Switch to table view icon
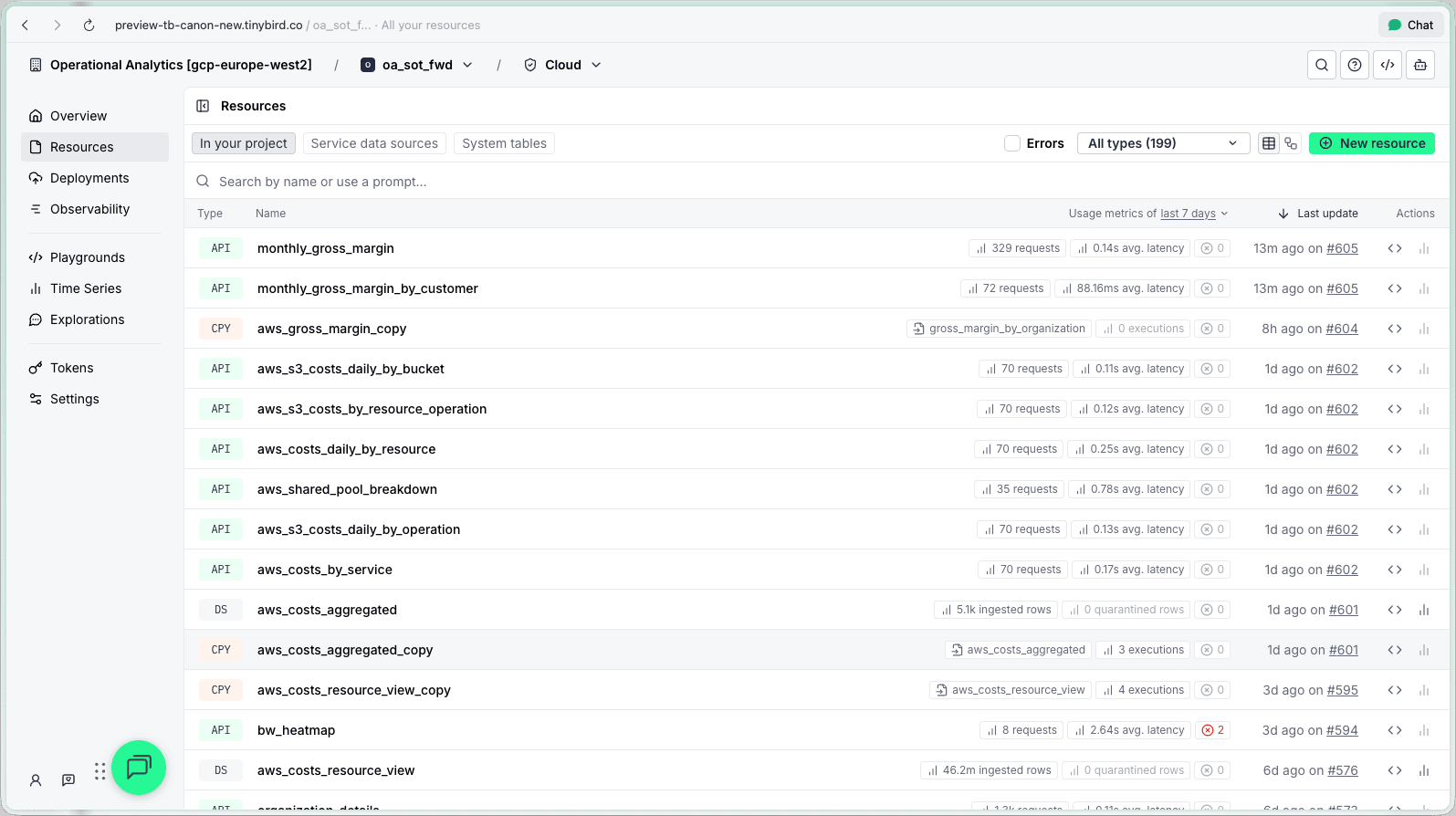1456x816 pixels. click(1268, 143)
